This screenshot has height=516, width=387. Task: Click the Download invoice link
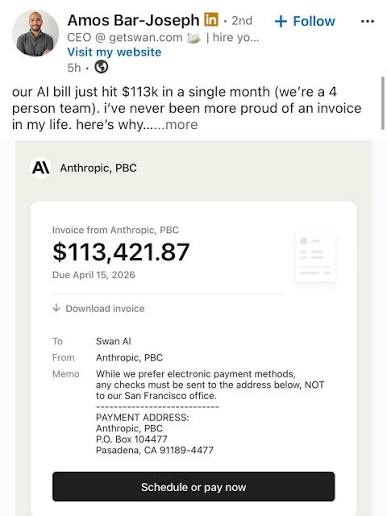105,308
